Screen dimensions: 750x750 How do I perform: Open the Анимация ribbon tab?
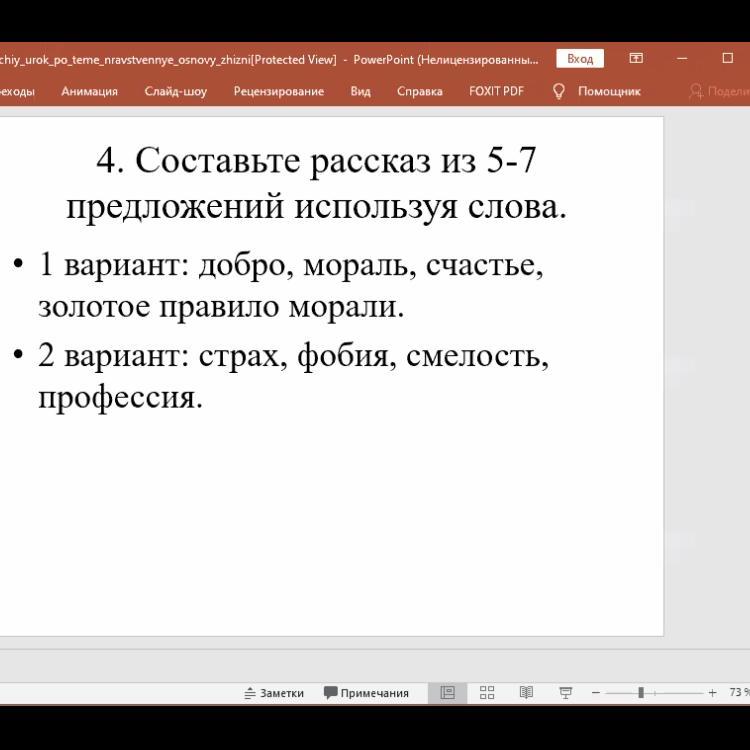point(89,91)
